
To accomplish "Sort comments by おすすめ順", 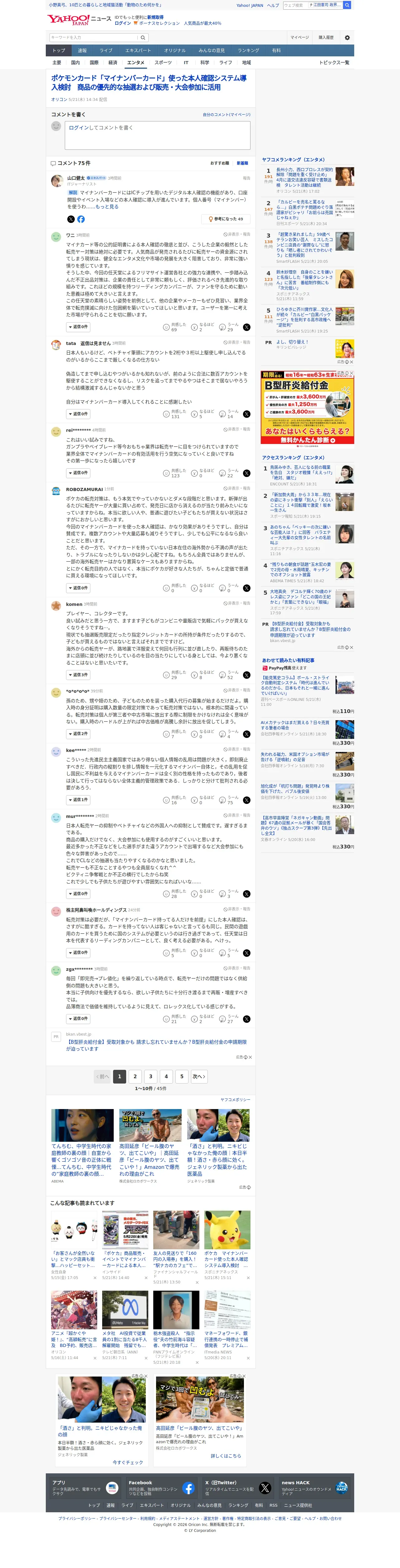I will click(220, 164).
